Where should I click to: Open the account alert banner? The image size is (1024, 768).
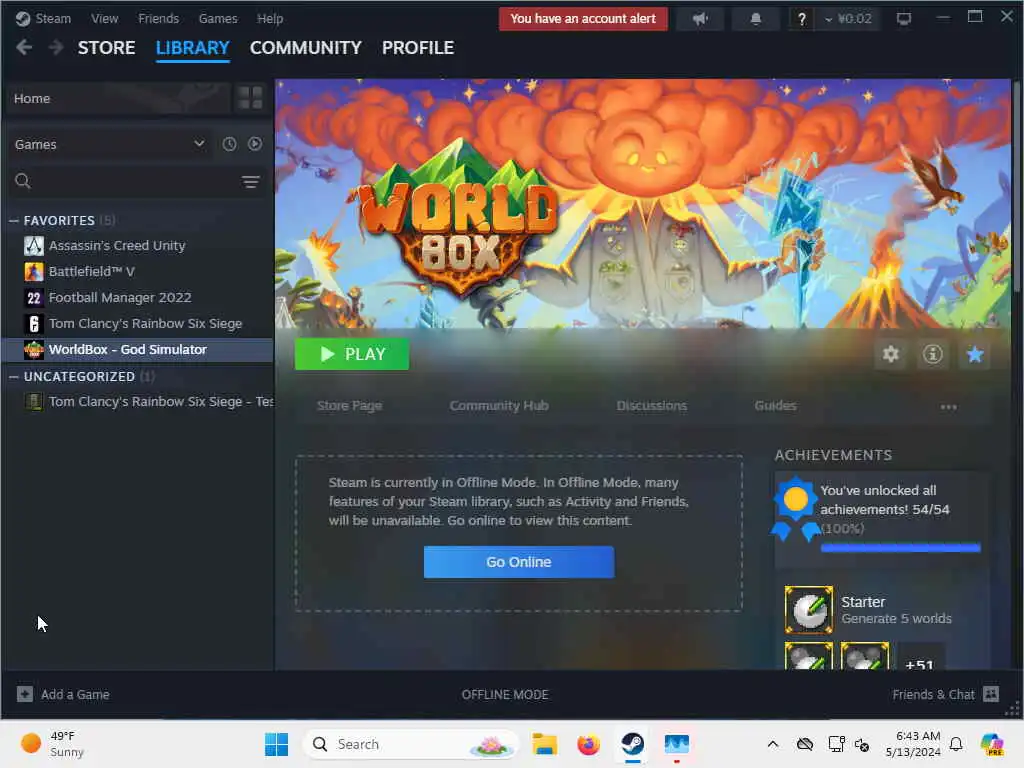pyautogui.click(x=583, y=19)
